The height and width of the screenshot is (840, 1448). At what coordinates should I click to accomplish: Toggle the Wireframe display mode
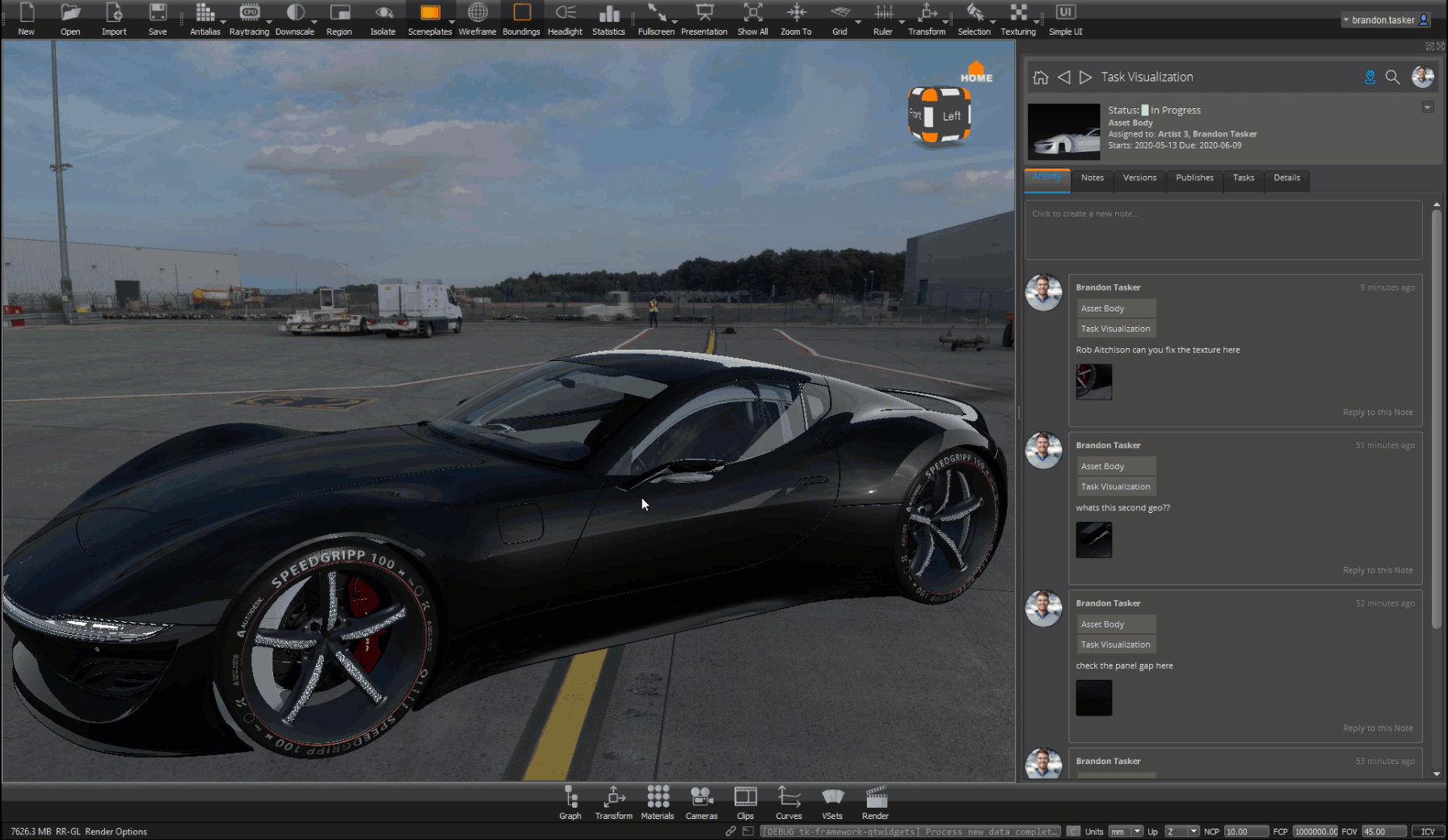(x=477, y=16)
